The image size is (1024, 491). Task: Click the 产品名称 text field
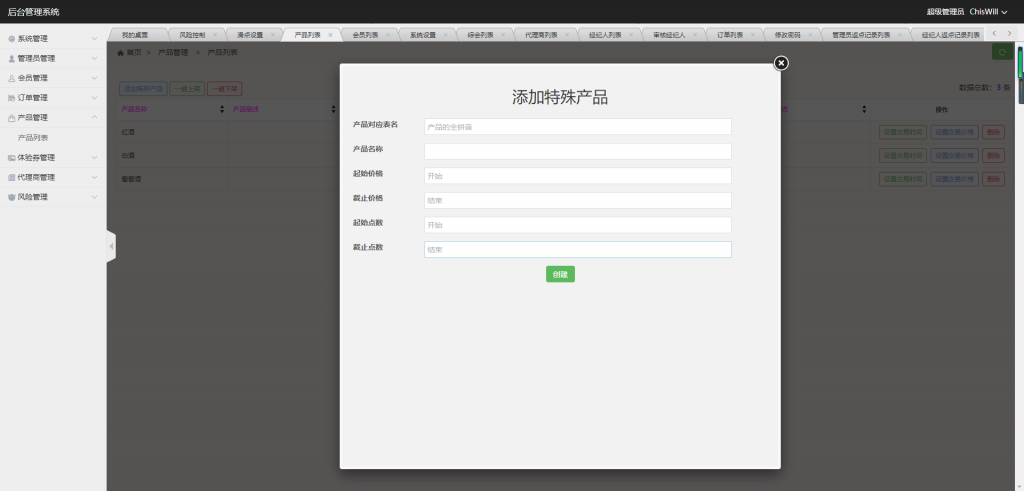577,151
